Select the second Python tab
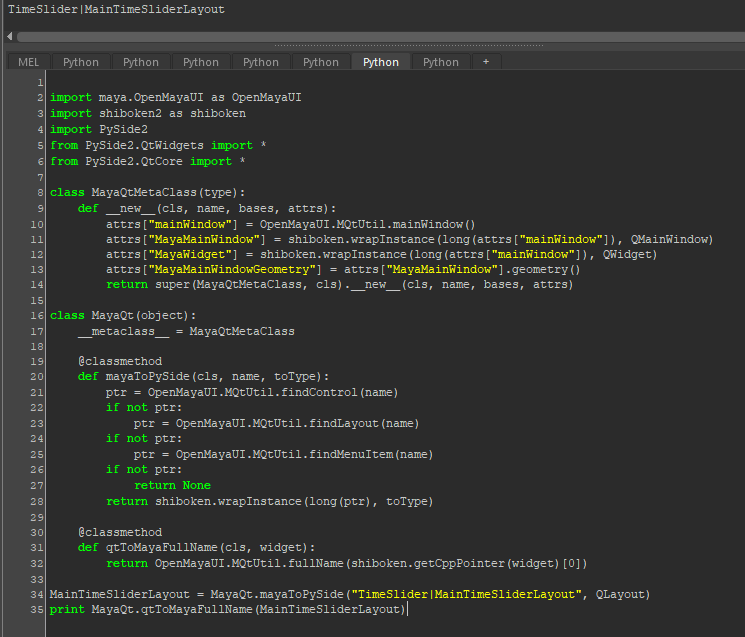The width and height of the screenshot is (745, 637). tap(141, 62)
